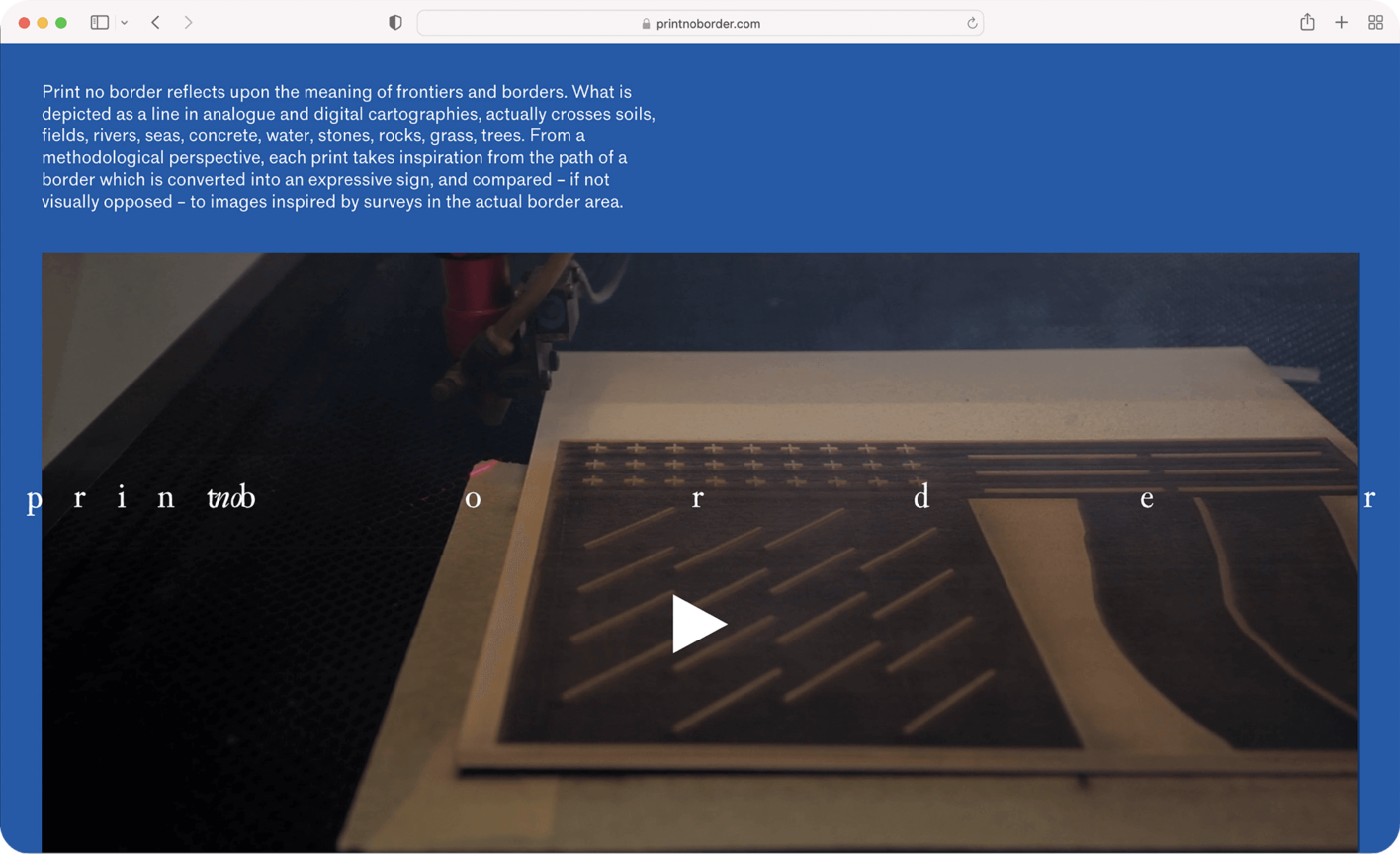
Task: Close the Safari window
Action: (25, 23)
